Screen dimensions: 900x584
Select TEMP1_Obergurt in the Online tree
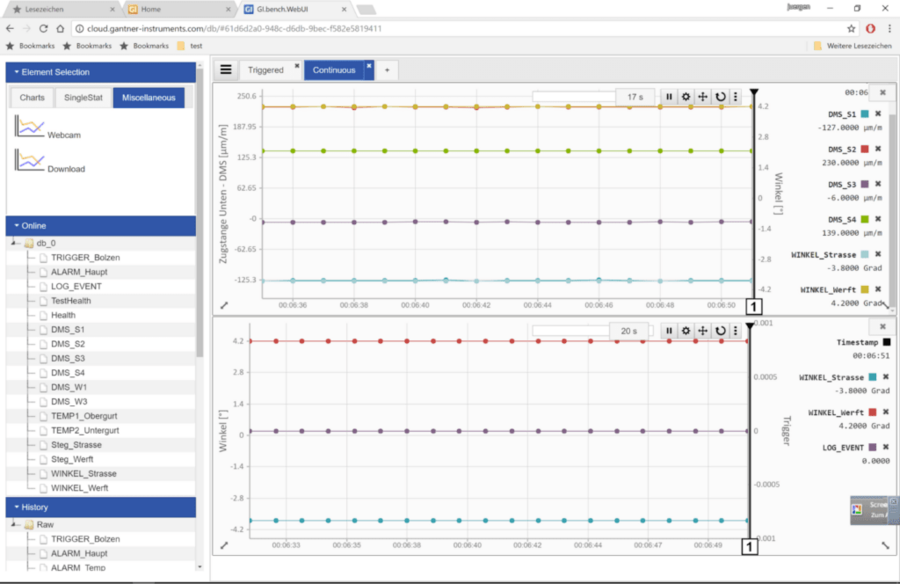click(84, 416)
